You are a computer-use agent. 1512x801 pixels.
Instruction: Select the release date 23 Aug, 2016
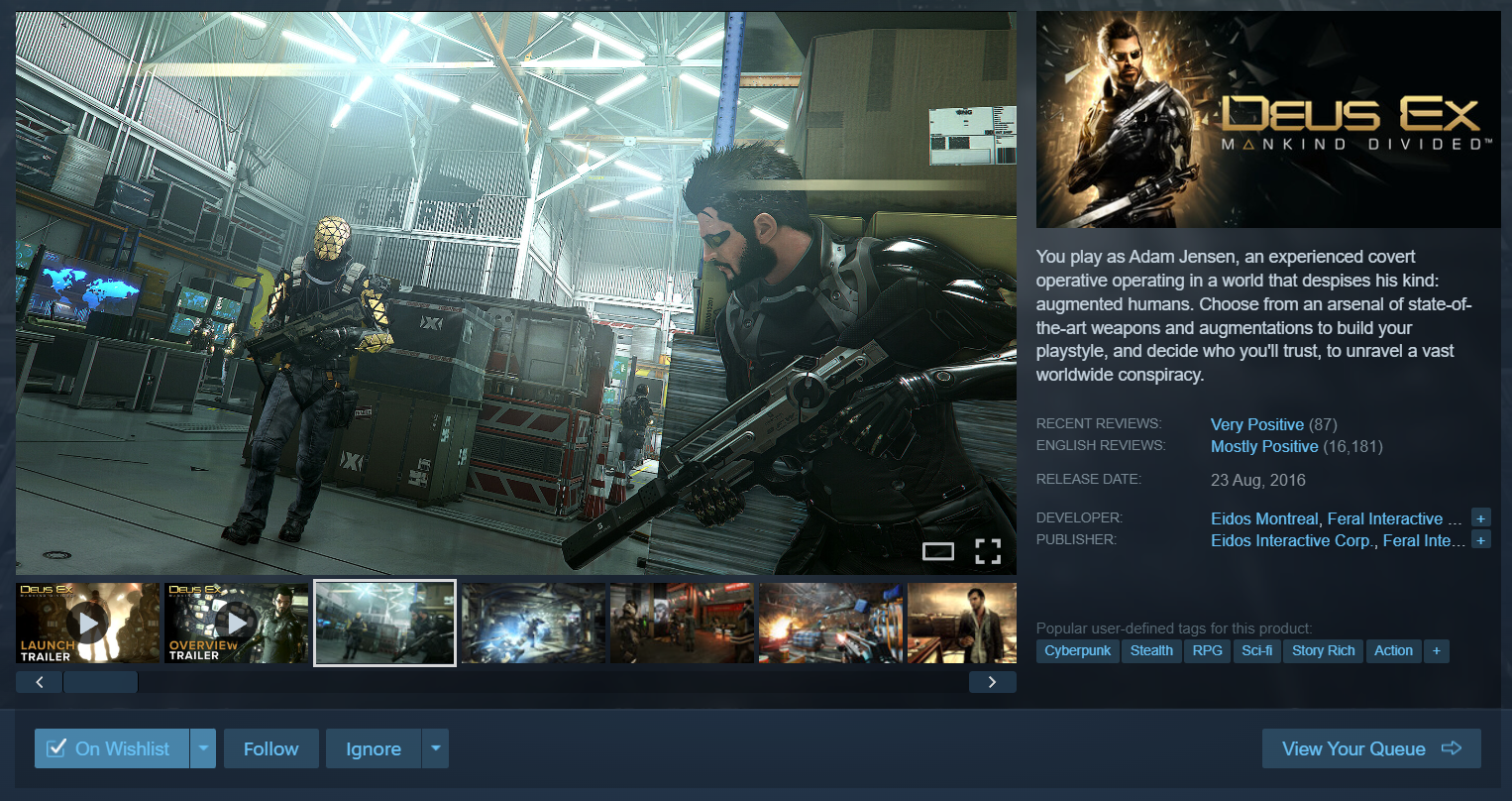click(x=1258, y=480)
